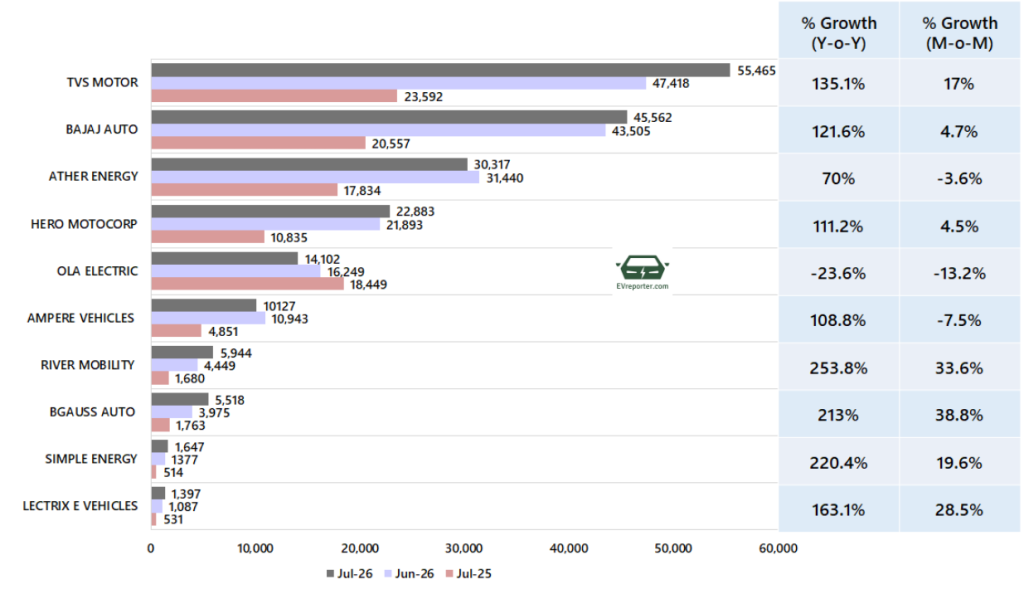Image resolution: width=1024 pixels, height=594 pixels.
Task: Click the SIMPLE ENERGY label
Action: [91, 459]
